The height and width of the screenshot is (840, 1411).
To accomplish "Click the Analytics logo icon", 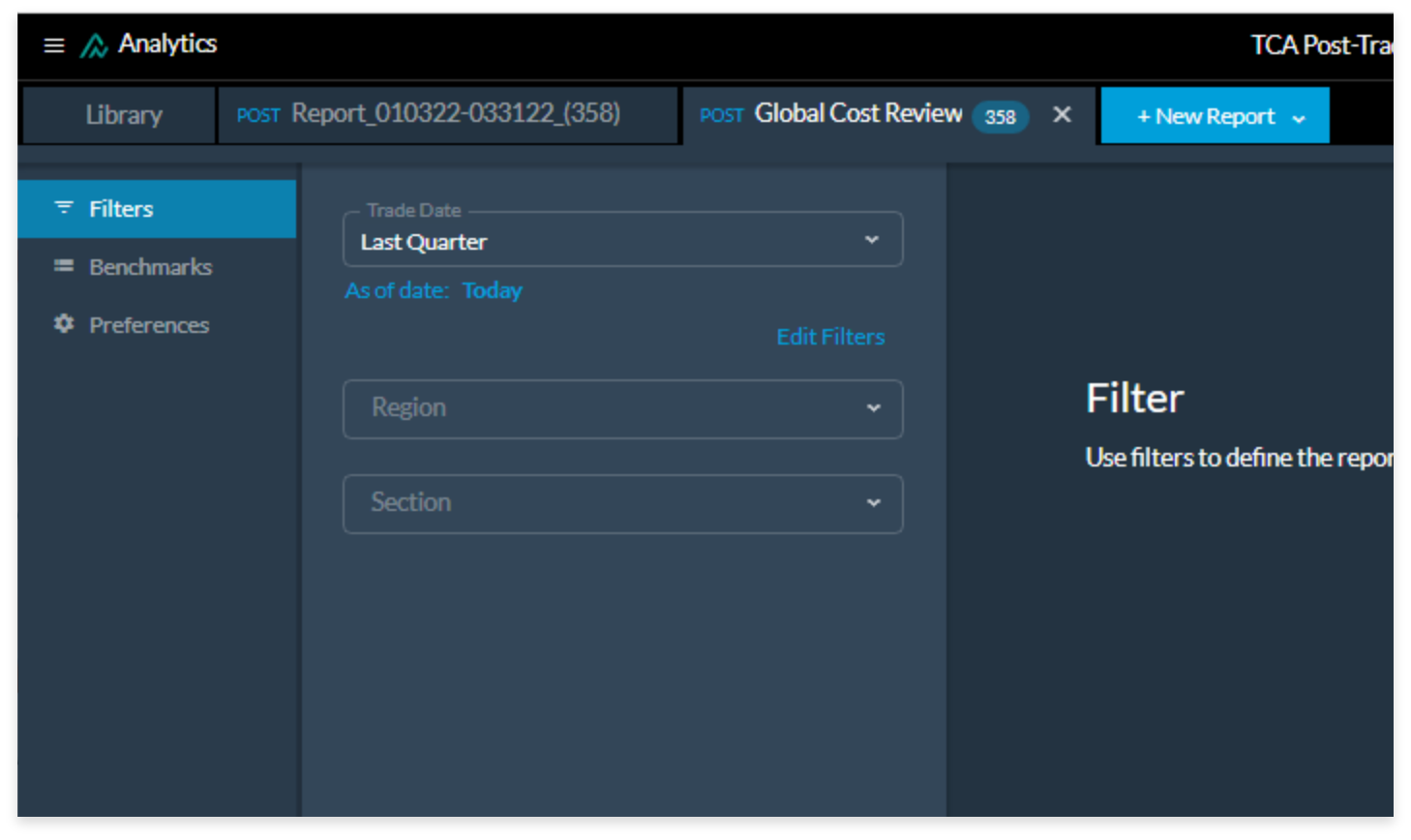I will [94, 45].
